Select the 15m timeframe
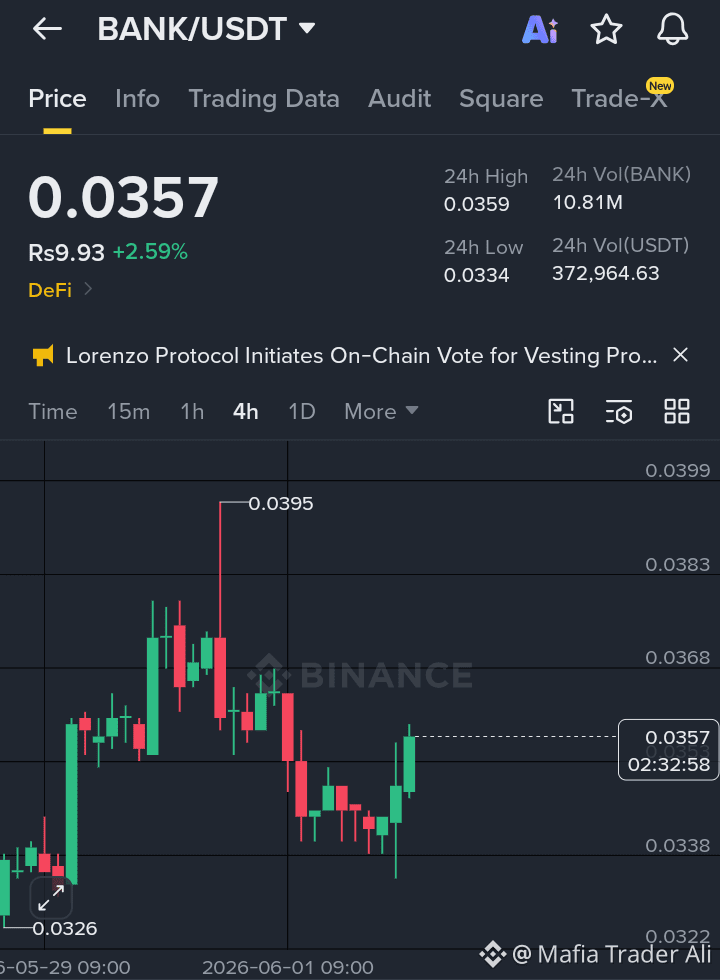720x980 pixels. 129,412
